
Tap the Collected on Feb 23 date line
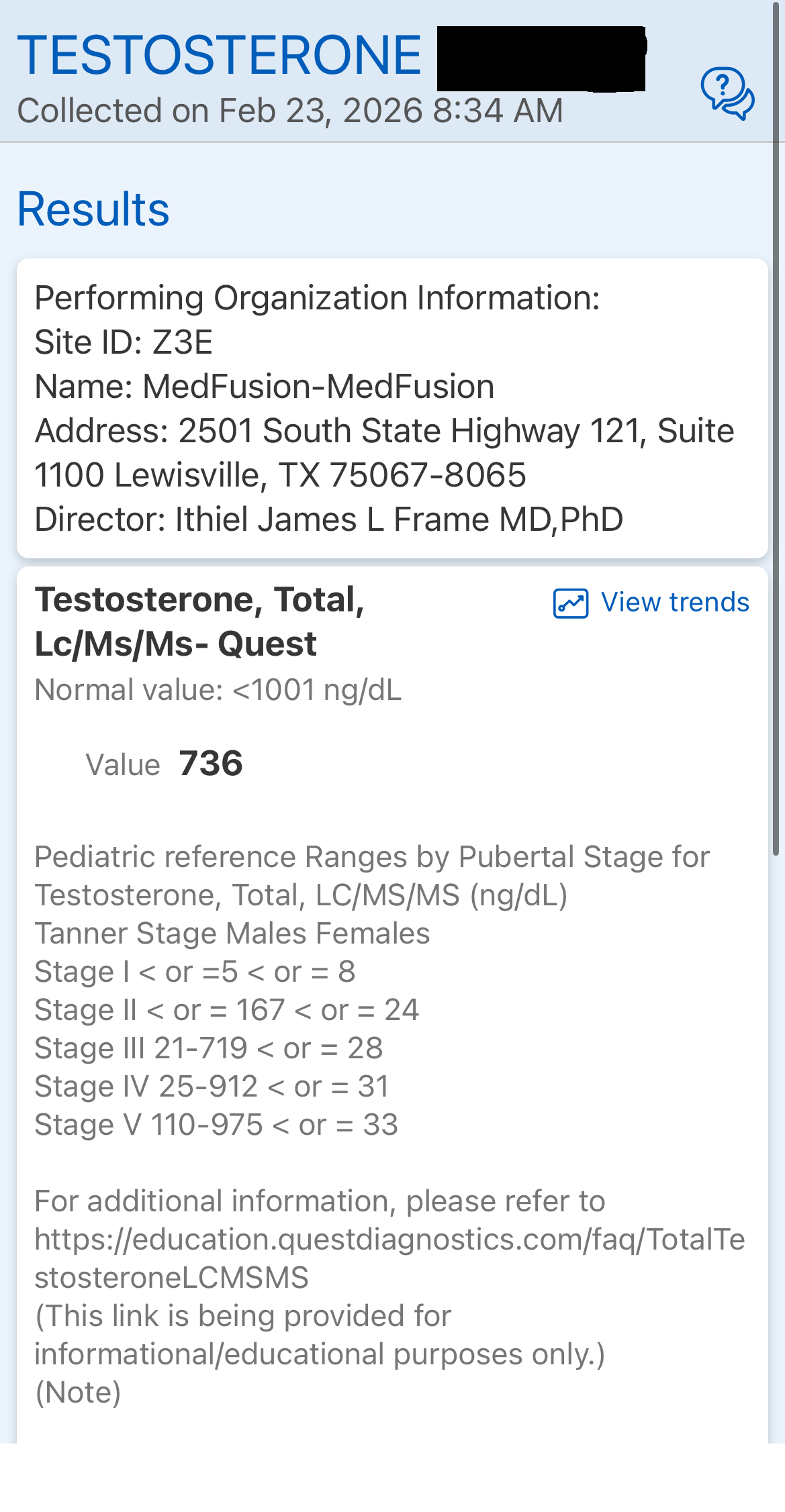pos(290,111)
